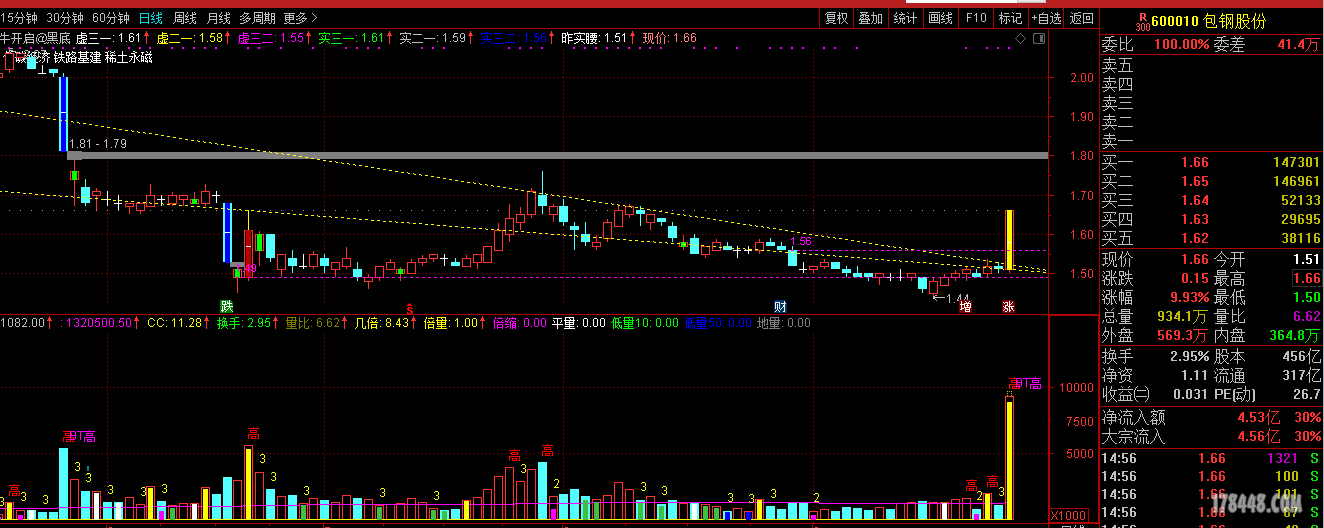This screenshot has height=528, width=1324.
Task: Click the CC: 11.28 volume indicator
Action: click(x=174, y=323)
